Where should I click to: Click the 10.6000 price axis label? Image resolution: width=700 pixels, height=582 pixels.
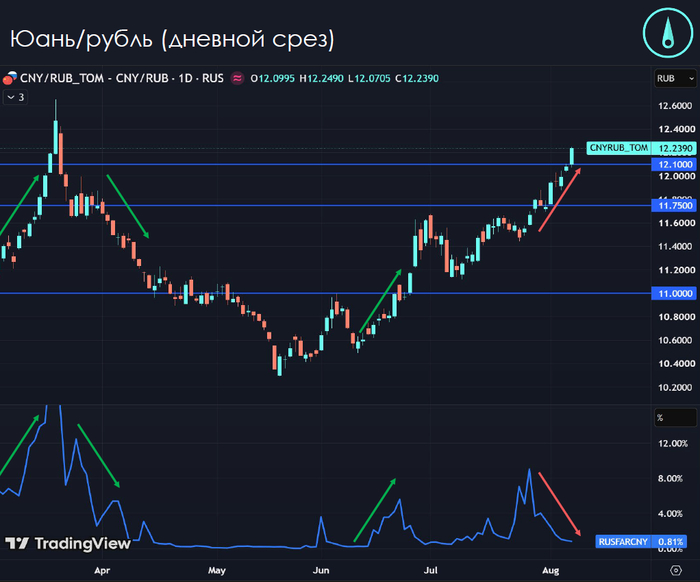675,341
